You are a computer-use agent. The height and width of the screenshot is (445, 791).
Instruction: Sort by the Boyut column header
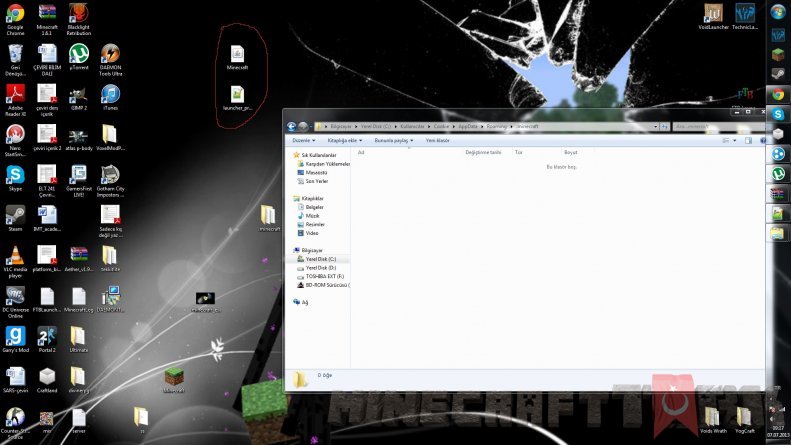(571, 152)
